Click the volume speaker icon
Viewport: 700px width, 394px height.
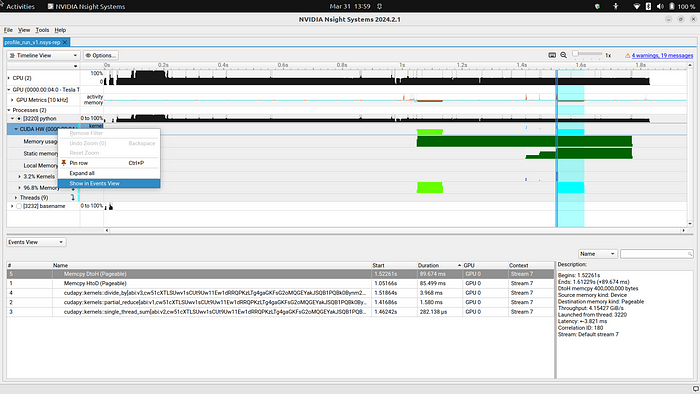point(660,6)
